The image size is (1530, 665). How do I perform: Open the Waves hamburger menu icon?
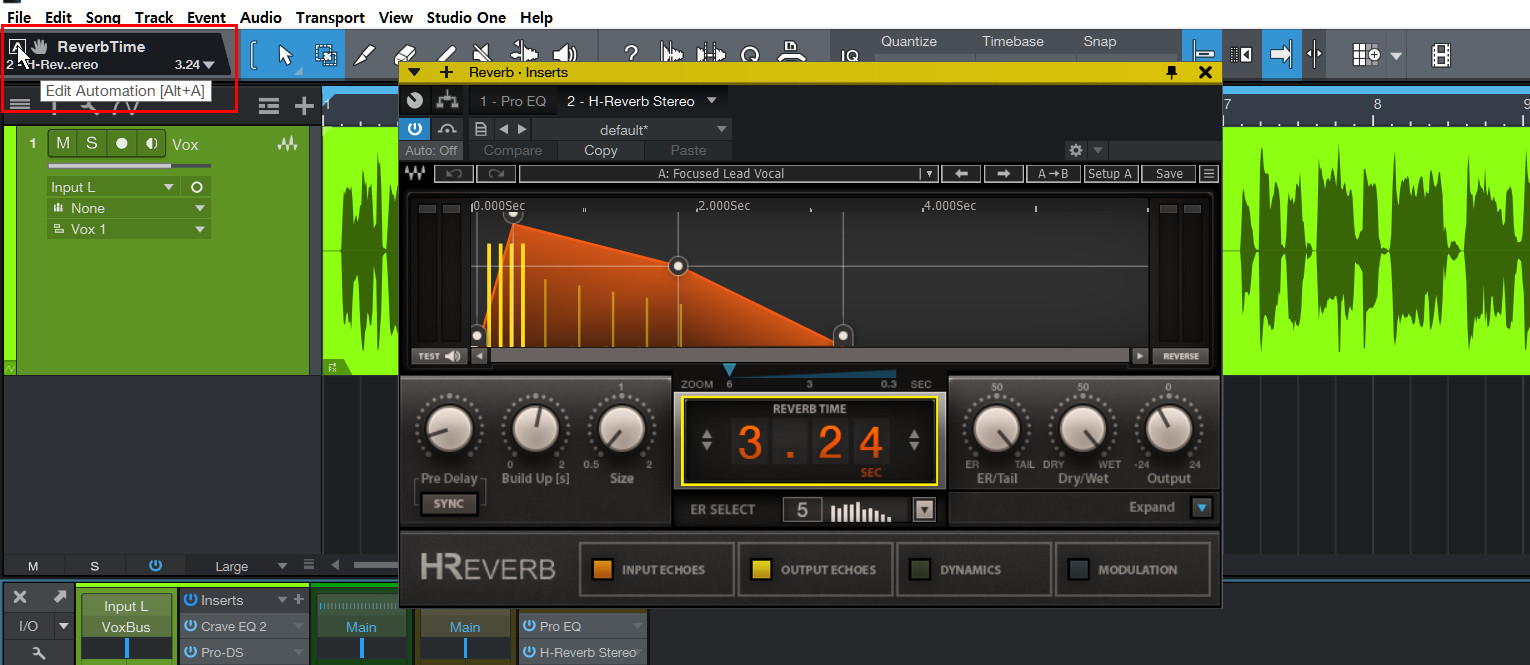[1208, 173]
